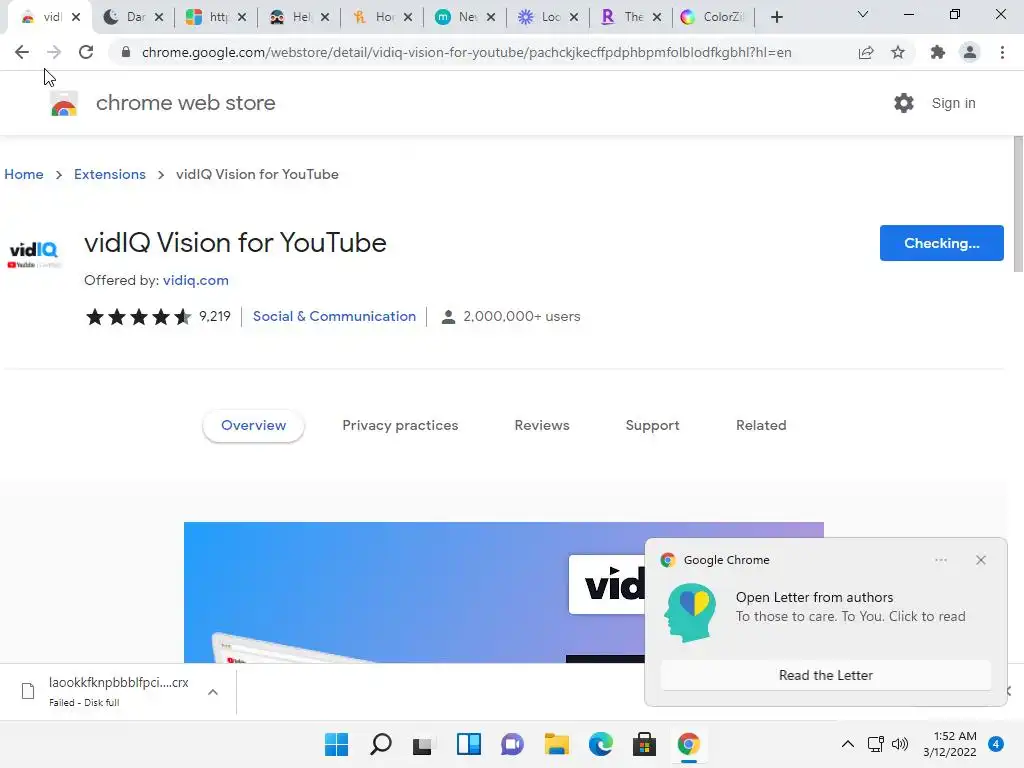The image size is (1024, 768).
Task: Click the failed laookkfknpbbblfpci crx download
Action: point(118,692)
